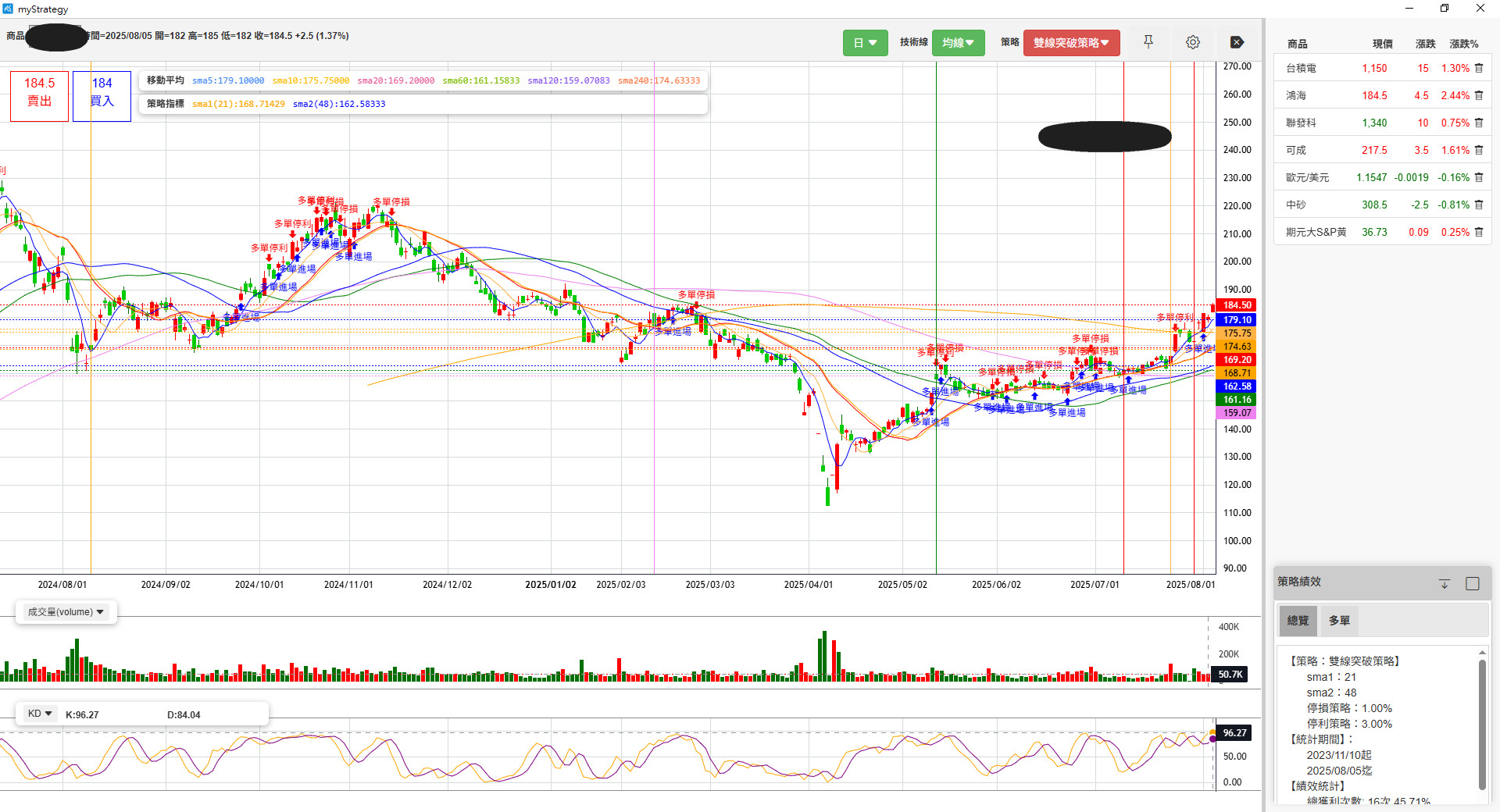Expand the 均線 technical indicator dropdown
Viewport: 1500px width, 812px height.
(x=958, y=43)
